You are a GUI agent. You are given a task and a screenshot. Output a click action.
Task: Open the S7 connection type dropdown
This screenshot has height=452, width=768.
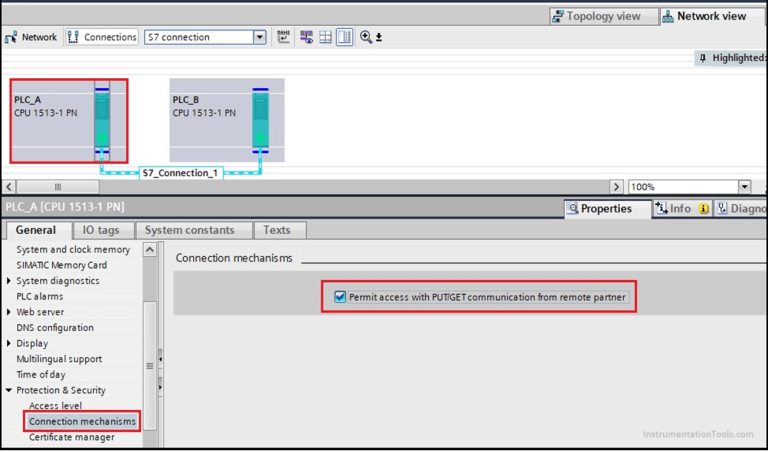pos(260,37)
